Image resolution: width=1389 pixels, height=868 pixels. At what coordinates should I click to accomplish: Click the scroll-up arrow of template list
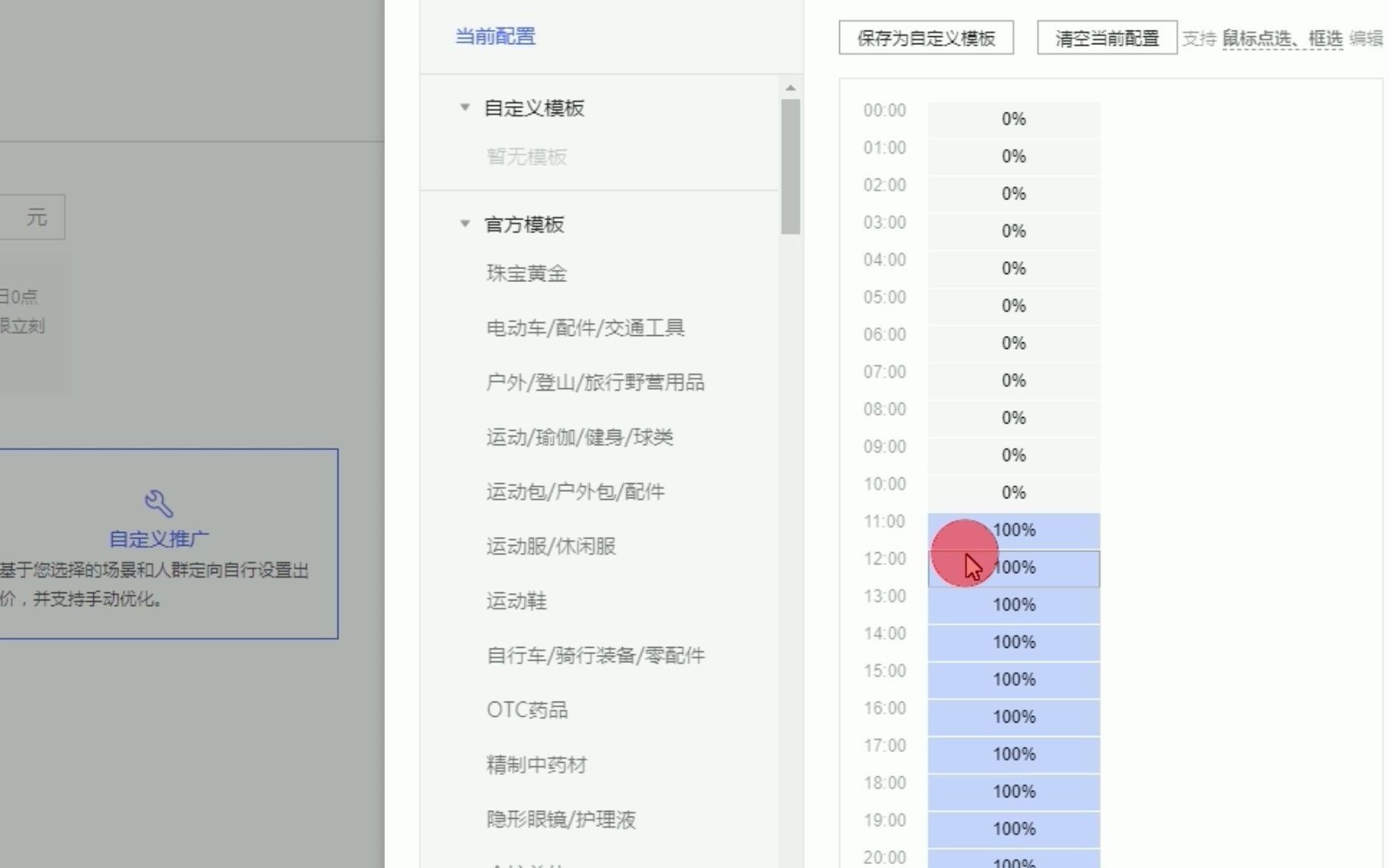point(790,88)
